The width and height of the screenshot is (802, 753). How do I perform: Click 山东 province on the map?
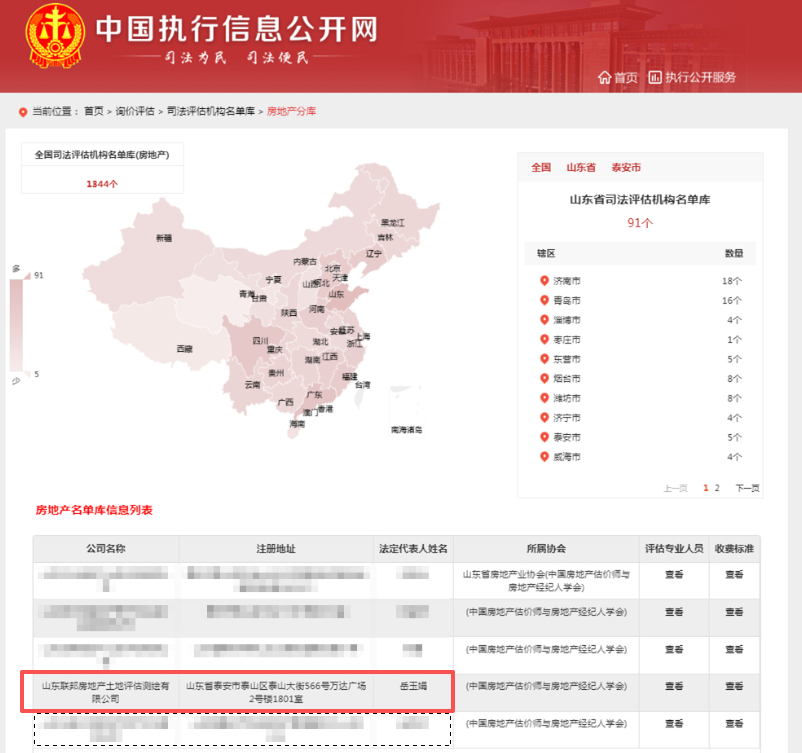point(336,294)
